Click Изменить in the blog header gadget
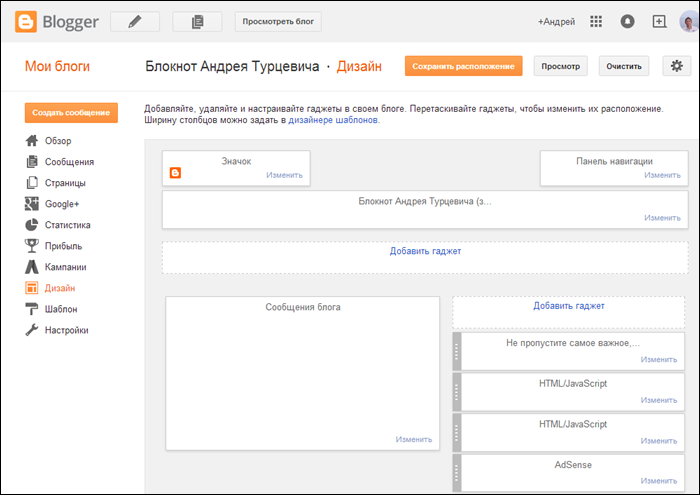 click(x=662, y=218)
